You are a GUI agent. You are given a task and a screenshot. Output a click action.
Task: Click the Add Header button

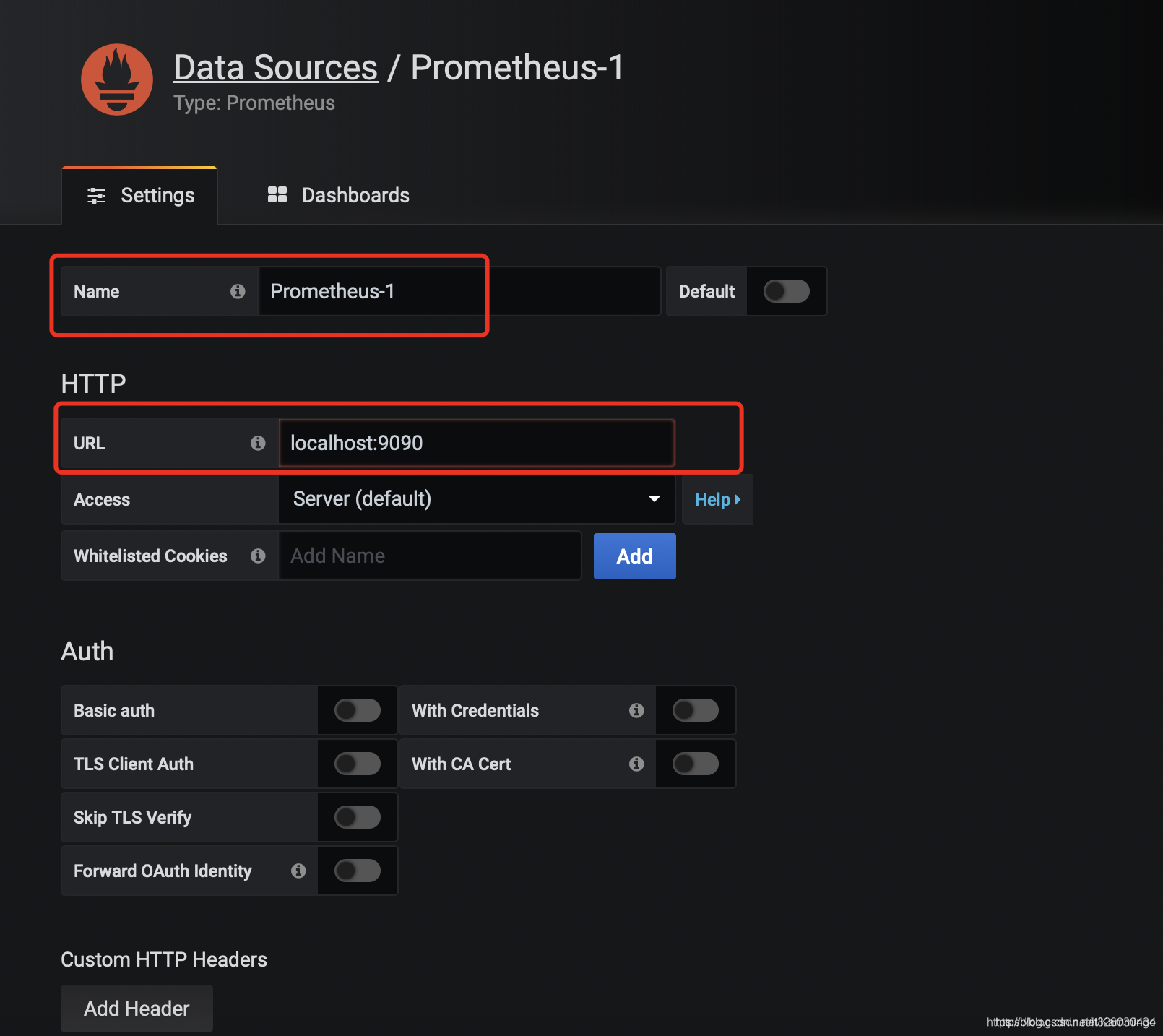pos(137,1009)
